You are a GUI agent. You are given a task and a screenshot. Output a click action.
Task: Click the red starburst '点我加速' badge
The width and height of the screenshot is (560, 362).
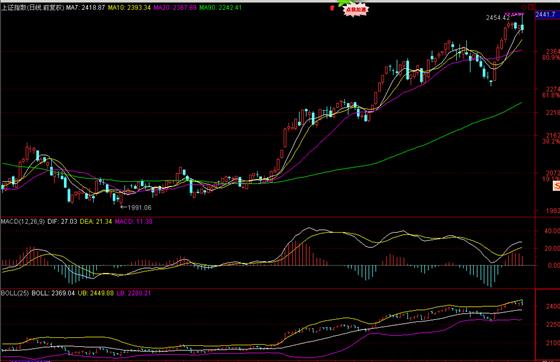point(355,10)
